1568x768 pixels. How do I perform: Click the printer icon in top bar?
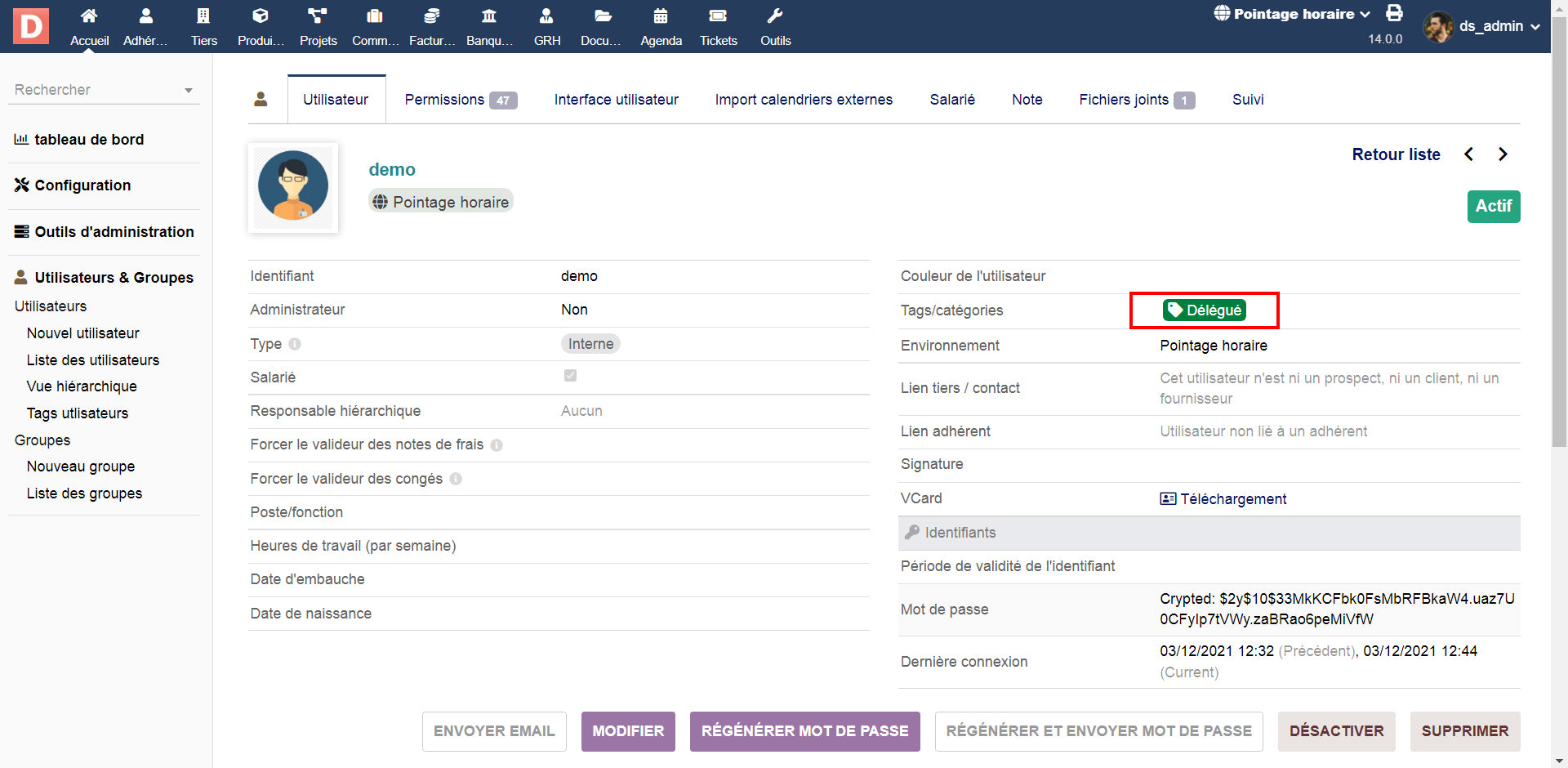point(1394,13)
